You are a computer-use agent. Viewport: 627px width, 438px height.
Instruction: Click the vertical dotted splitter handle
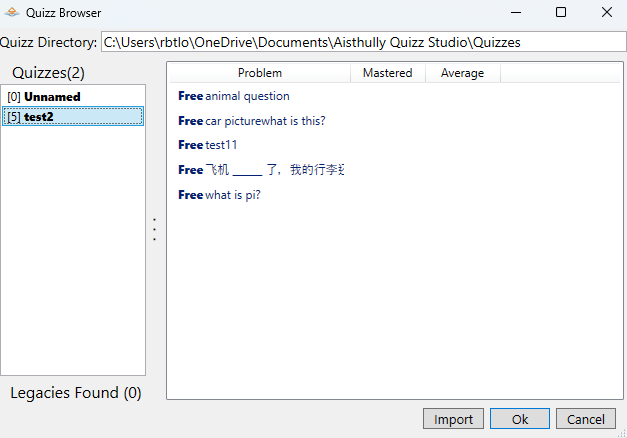[x=155, y=230]
